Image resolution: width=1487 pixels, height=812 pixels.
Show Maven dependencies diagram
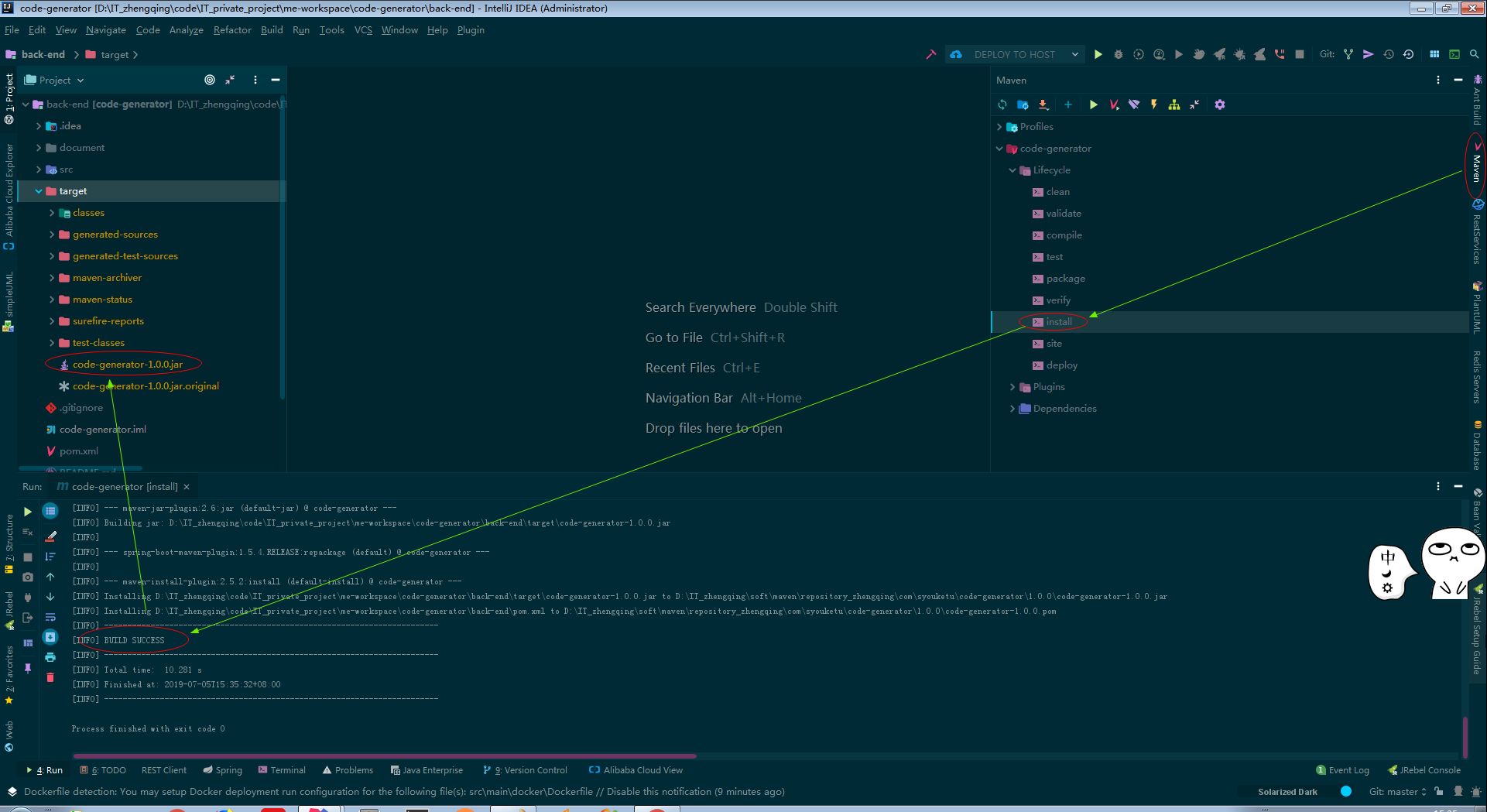[x=1174, y=104]
